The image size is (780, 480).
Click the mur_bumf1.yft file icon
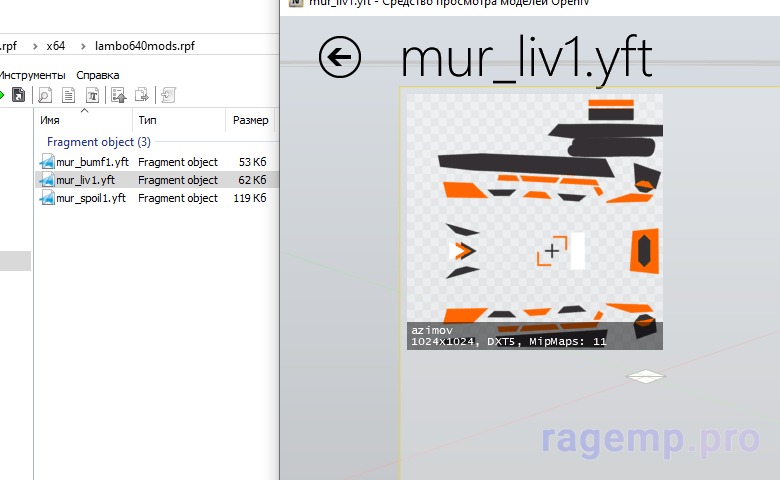click(46, 162)
